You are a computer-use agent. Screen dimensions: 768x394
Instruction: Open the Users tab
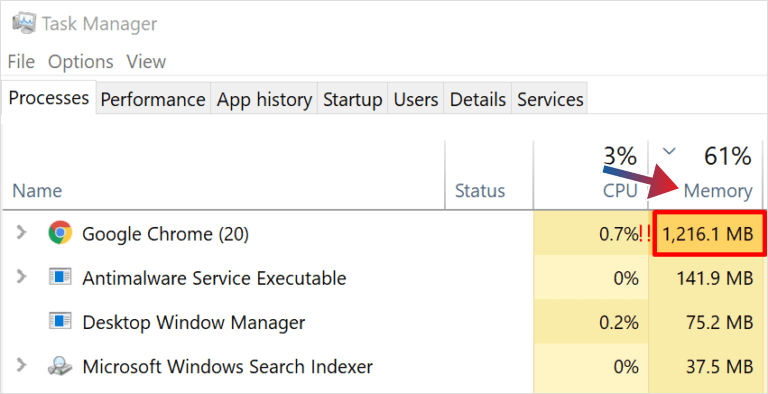(x=416, y=99)
